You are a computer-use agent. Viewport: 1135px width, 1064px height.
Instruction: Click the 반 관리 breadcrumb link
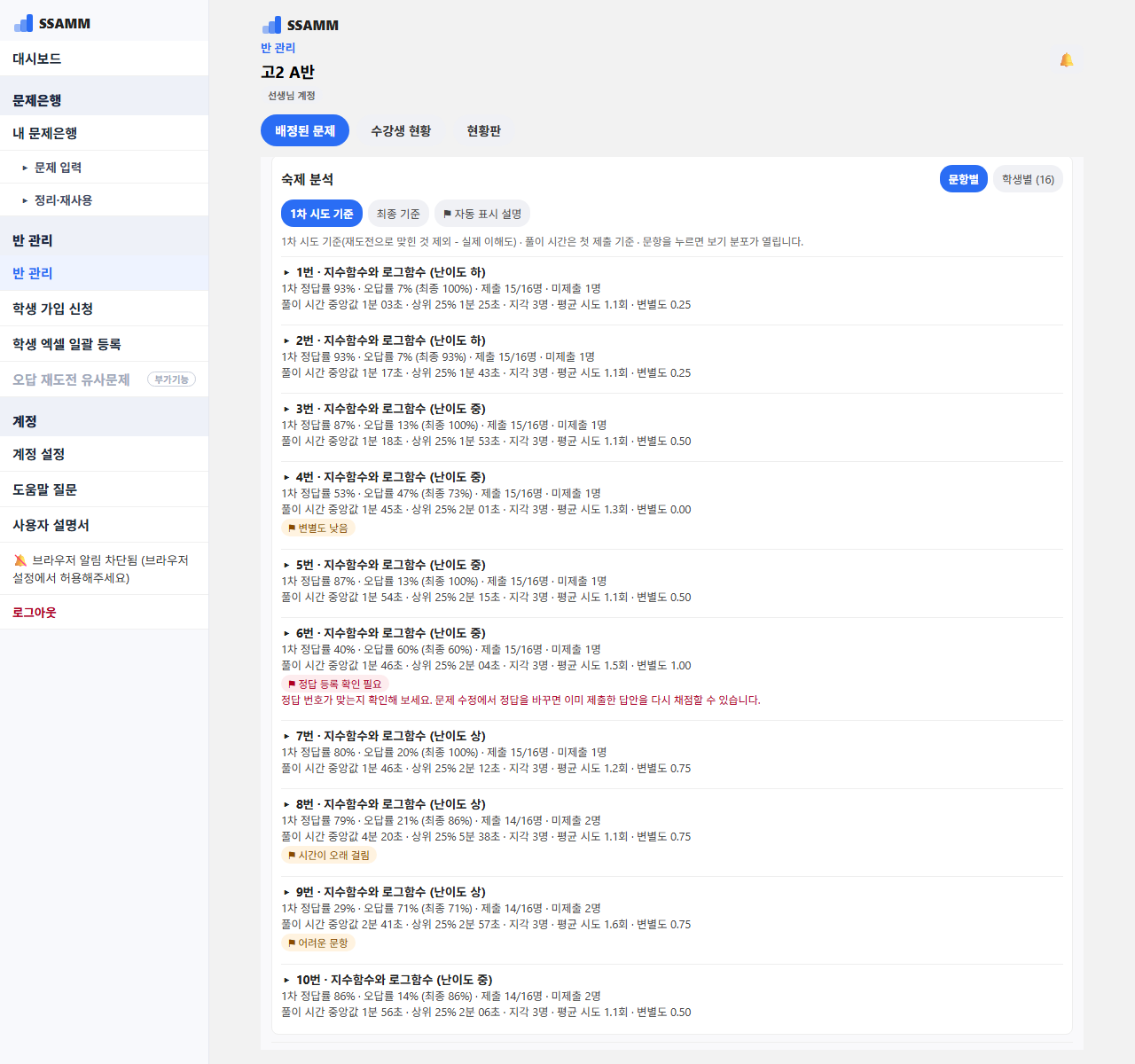coord(278,48)
